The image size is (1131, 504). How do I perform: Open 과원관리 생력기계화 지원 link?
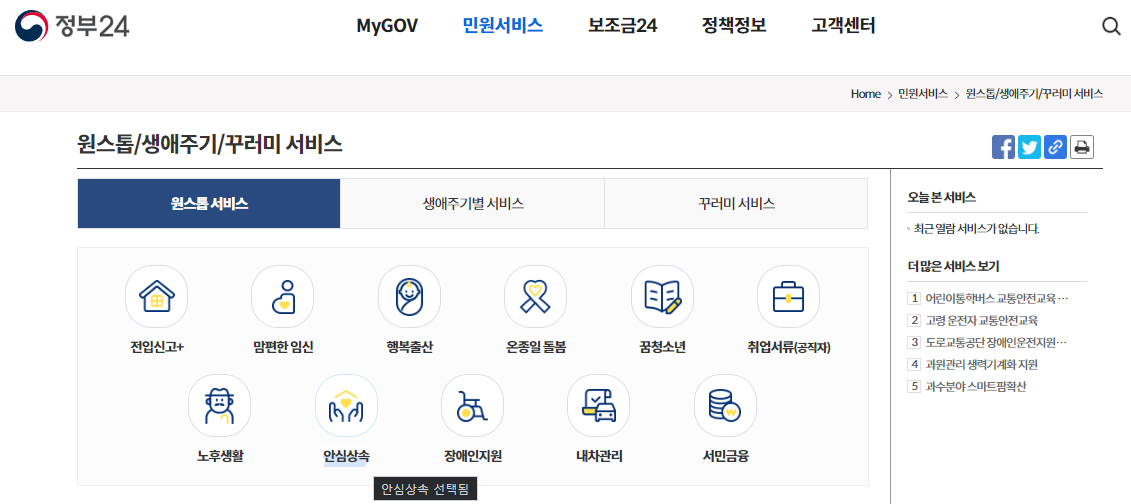coord(981,364)
